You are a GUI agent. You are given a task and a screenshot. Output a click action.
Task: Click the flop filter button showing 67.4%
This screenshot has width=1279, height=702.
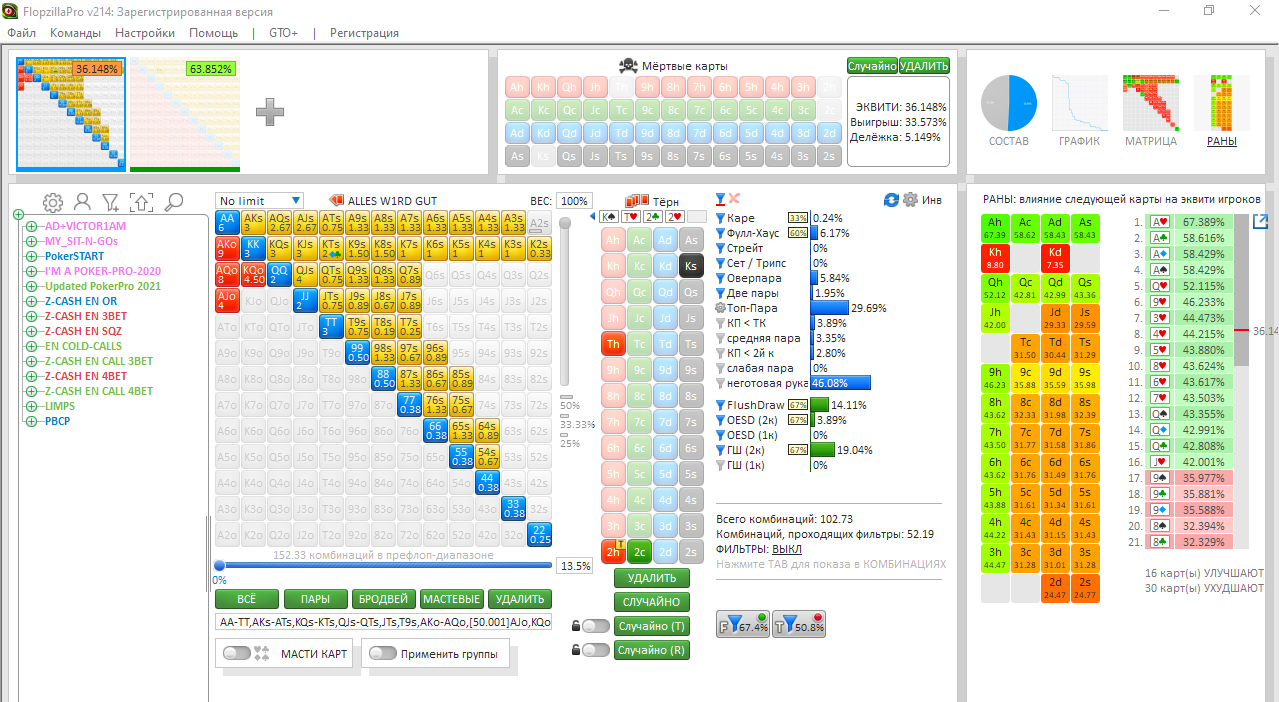point(743,626)
